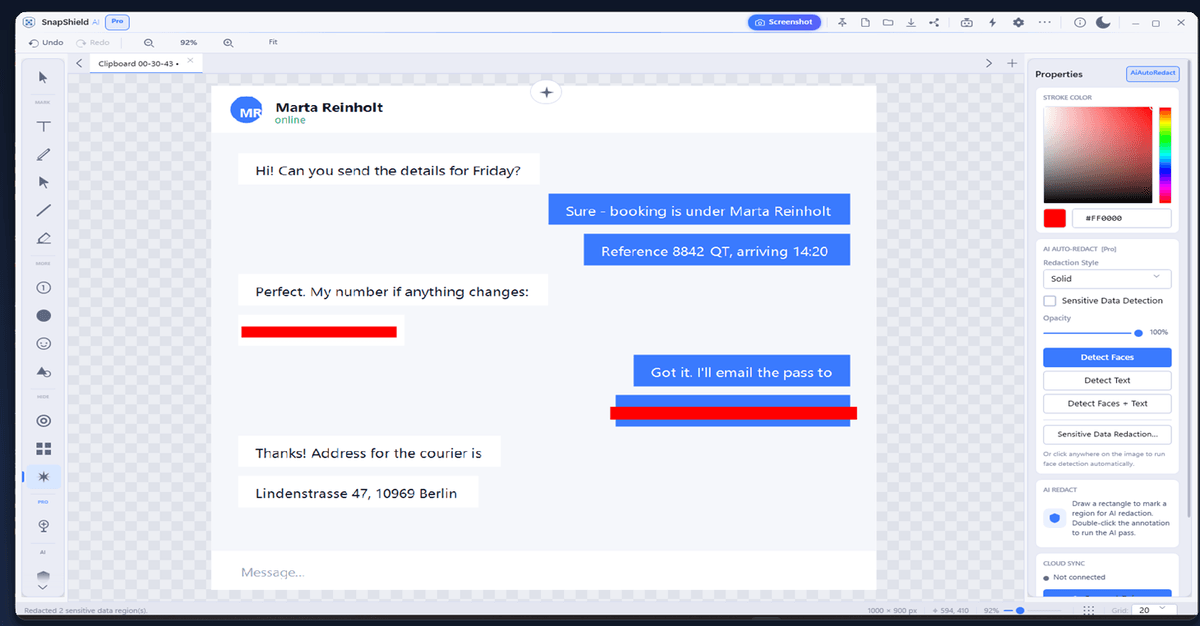
Task: Click the blue Screenshot button
Action: click(x=785, y=22)
